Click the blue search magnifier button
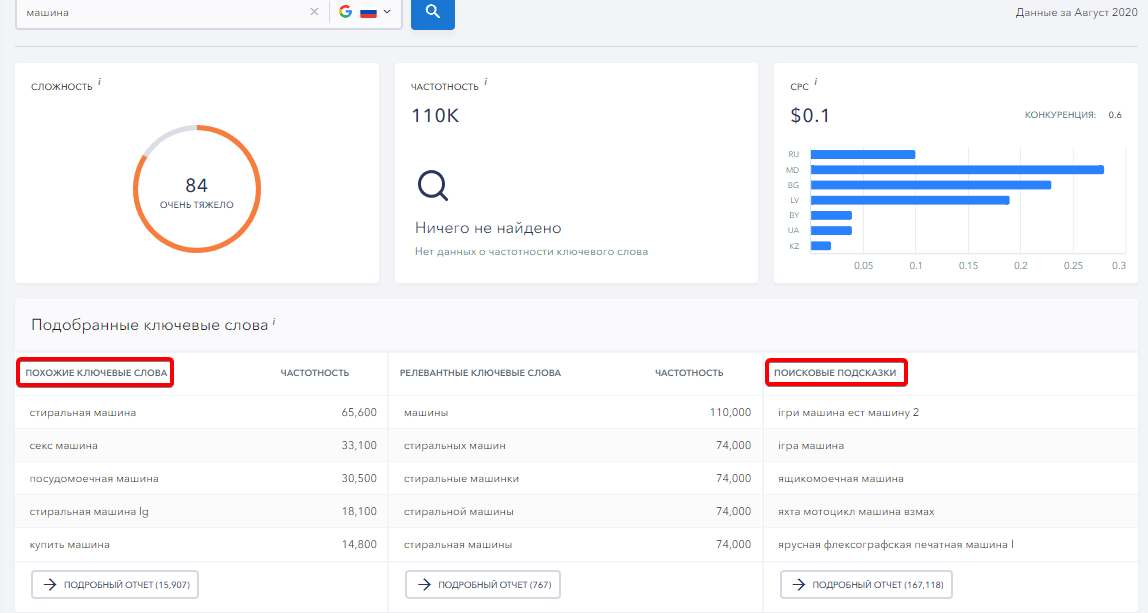 coord(433,12)
